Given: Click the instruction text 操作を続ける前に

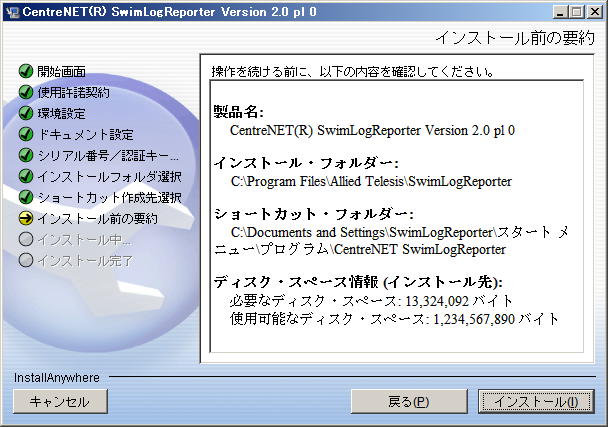Looking at the screenshot, I should [352, 72].
